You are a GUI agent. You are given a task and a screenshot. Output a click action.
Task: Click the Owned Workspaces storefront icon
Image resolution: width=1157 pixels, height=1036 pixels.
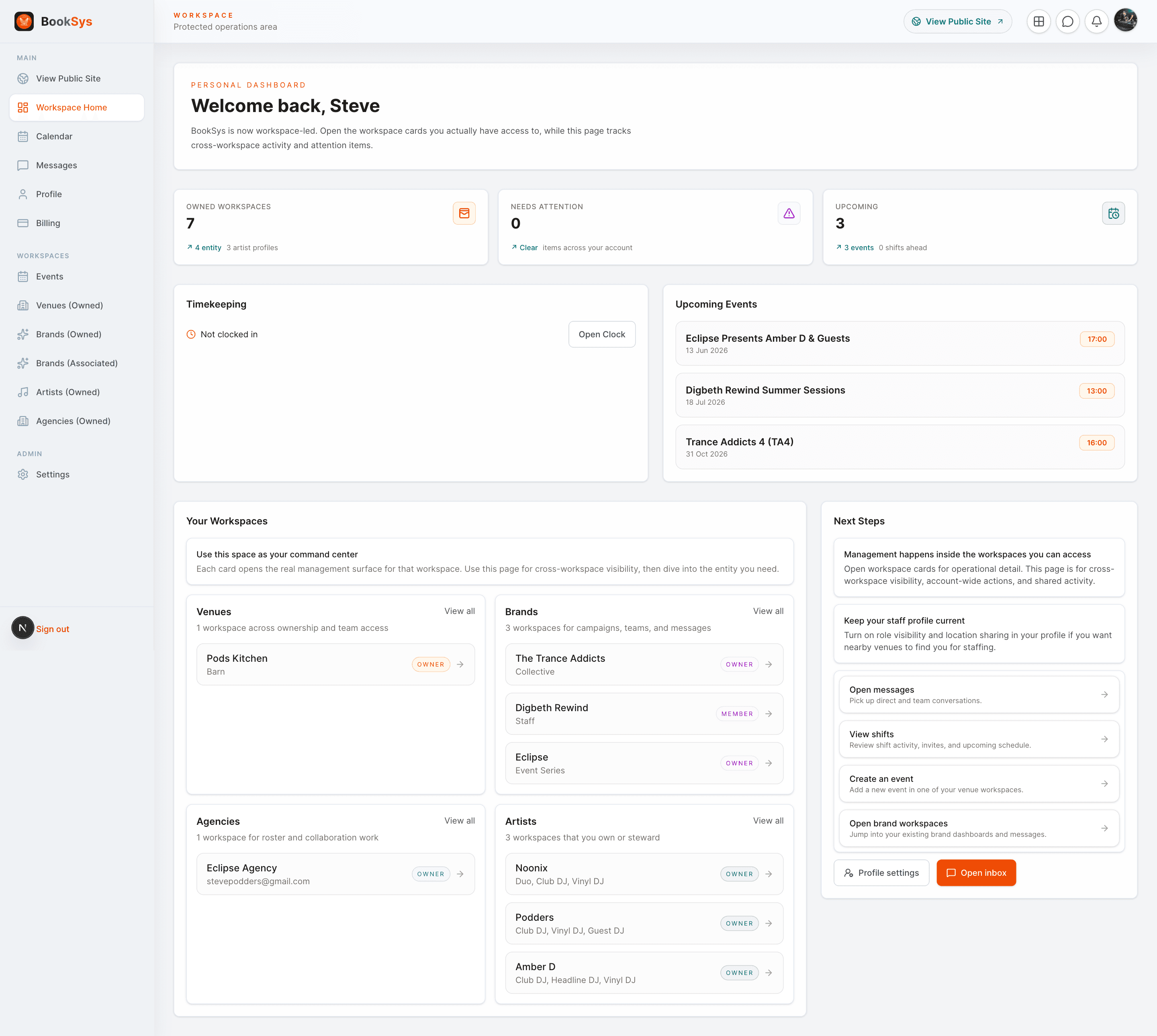point(464,214)
